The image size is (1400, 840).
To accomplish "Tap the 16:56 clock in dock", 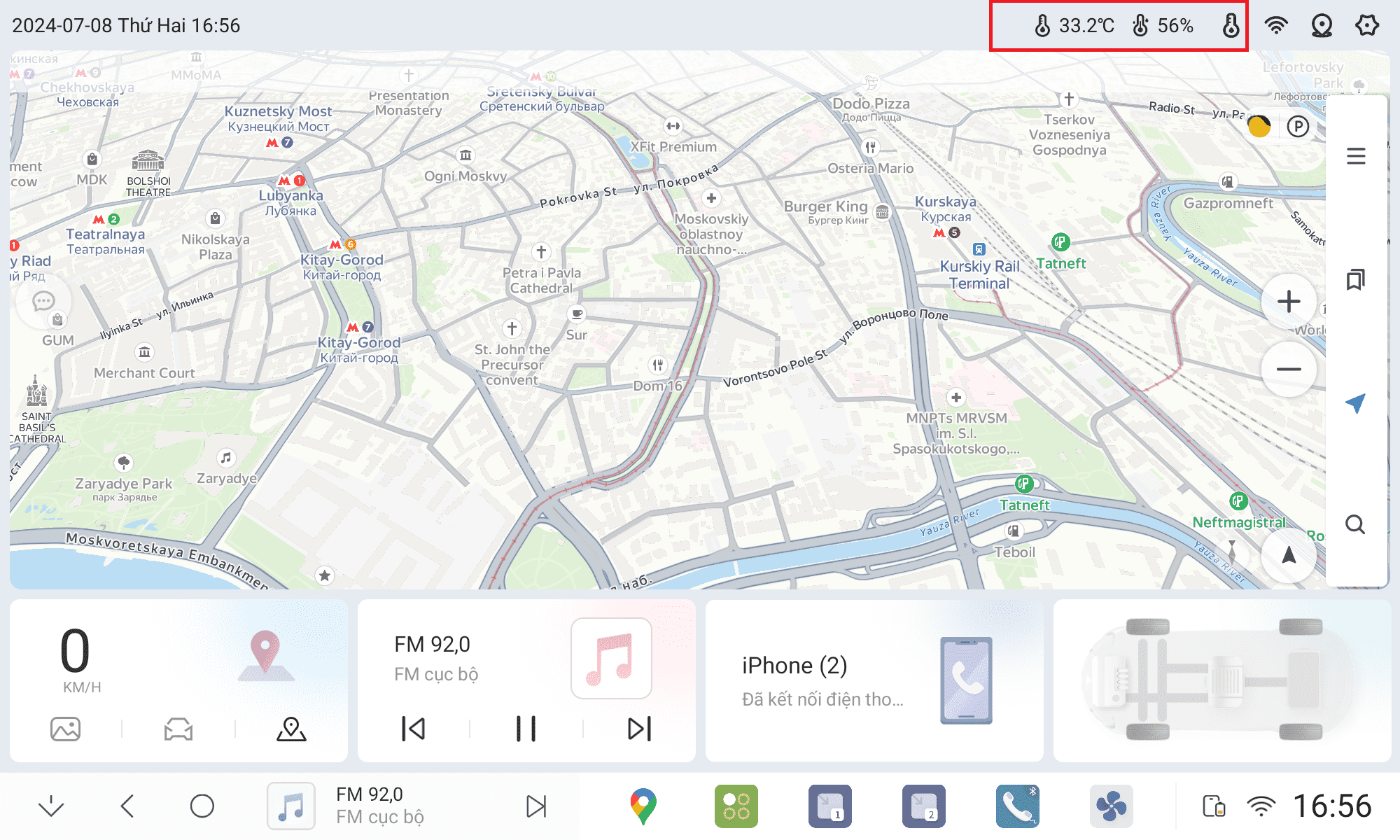I will [1332, 806].
